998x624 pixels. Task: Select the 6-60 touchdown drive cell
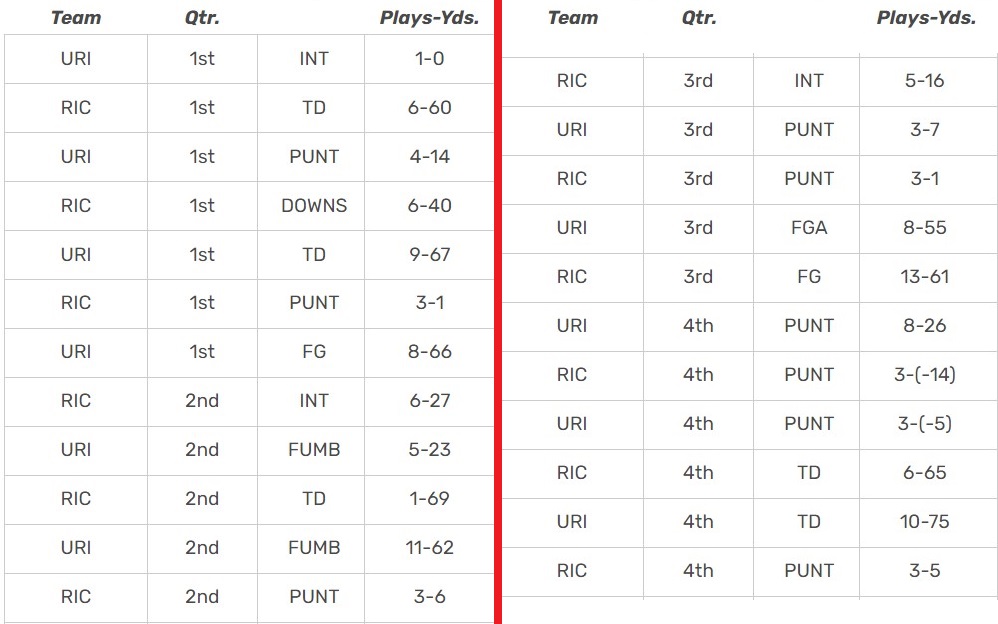(x=429, y=108)
